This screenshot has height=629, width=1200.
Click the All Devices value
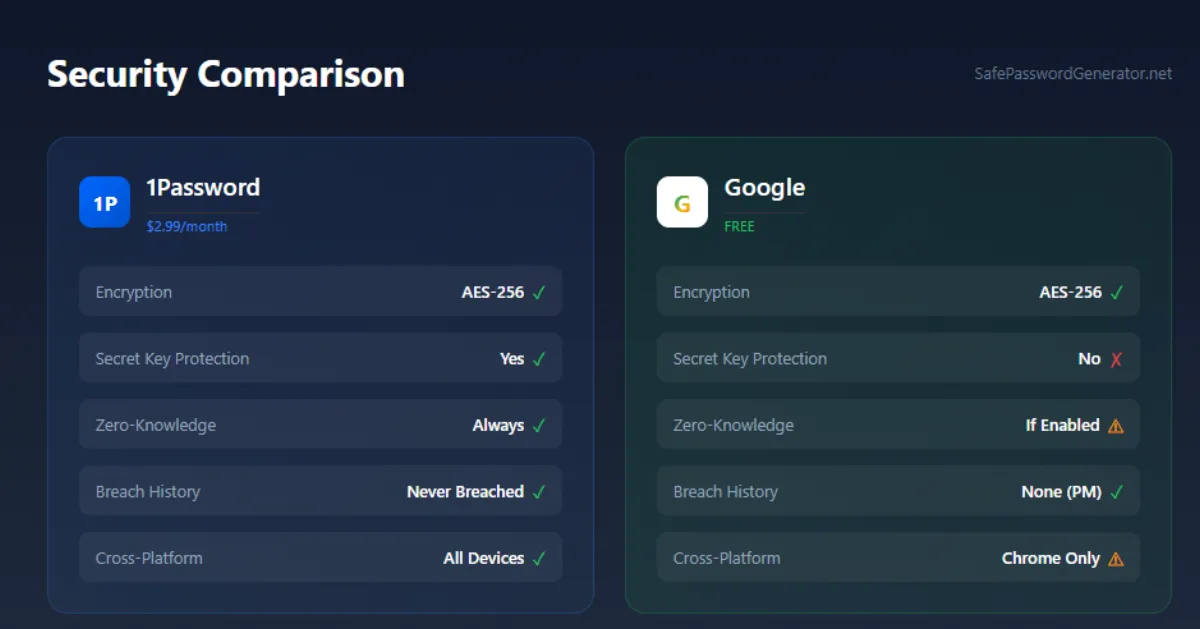coord(484,558)
